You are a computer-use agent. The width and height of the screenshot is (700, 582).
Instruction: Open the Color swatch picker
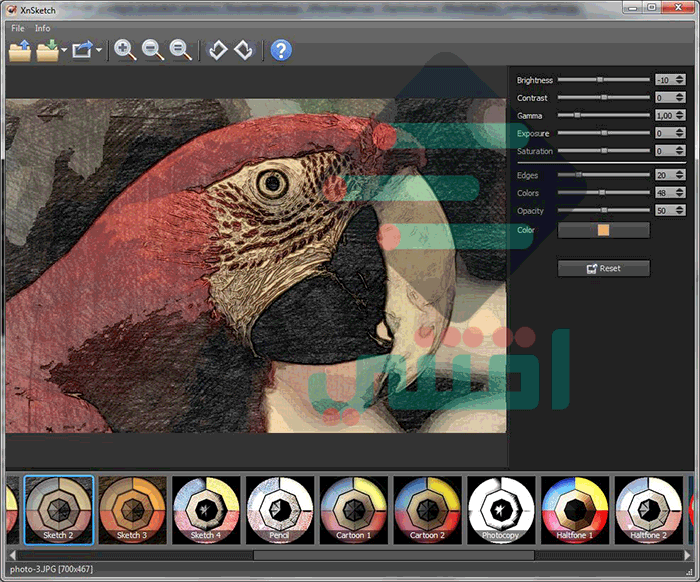604,230
